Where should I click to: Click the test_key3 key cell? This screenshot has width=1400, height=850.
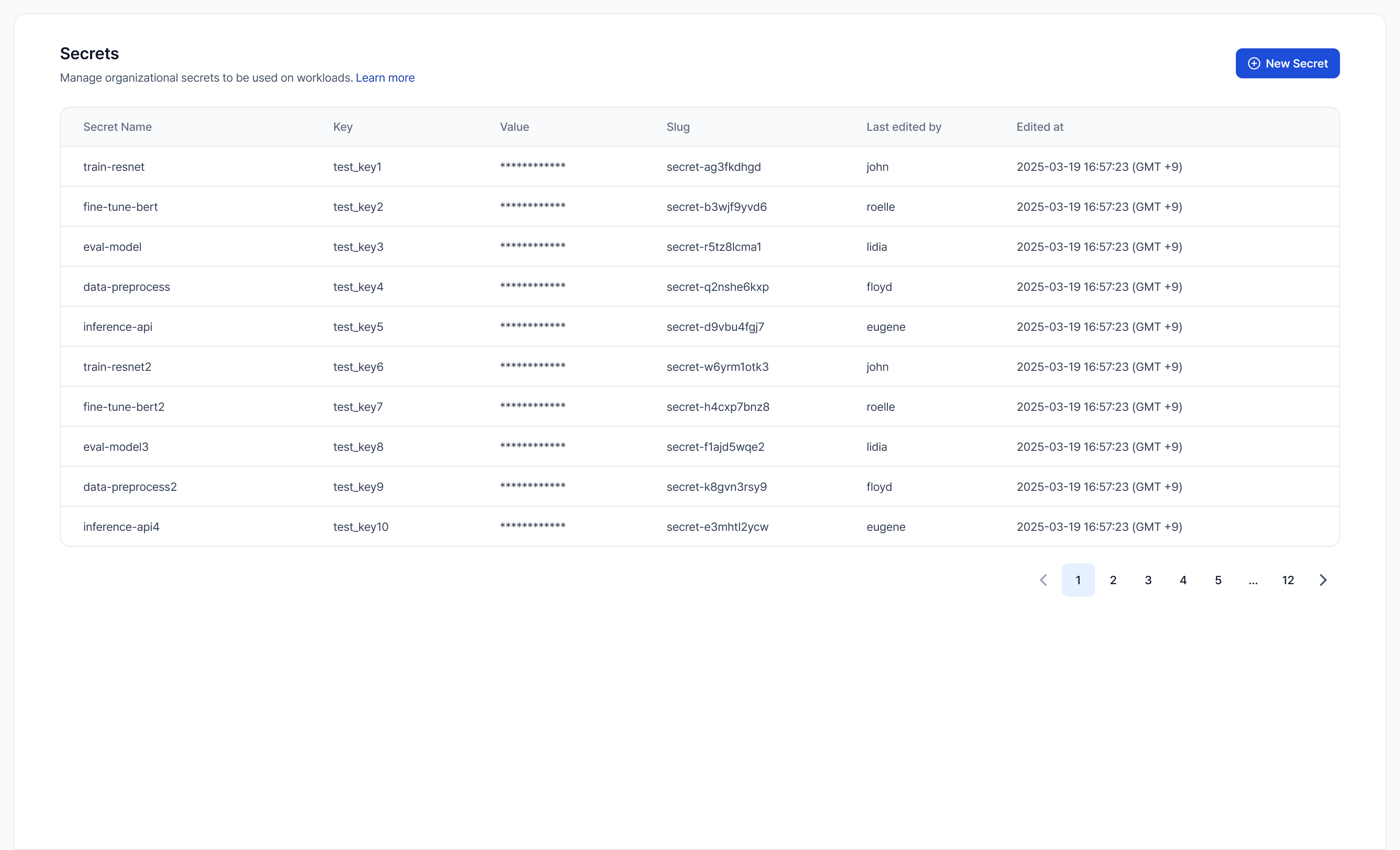(358, 247)
